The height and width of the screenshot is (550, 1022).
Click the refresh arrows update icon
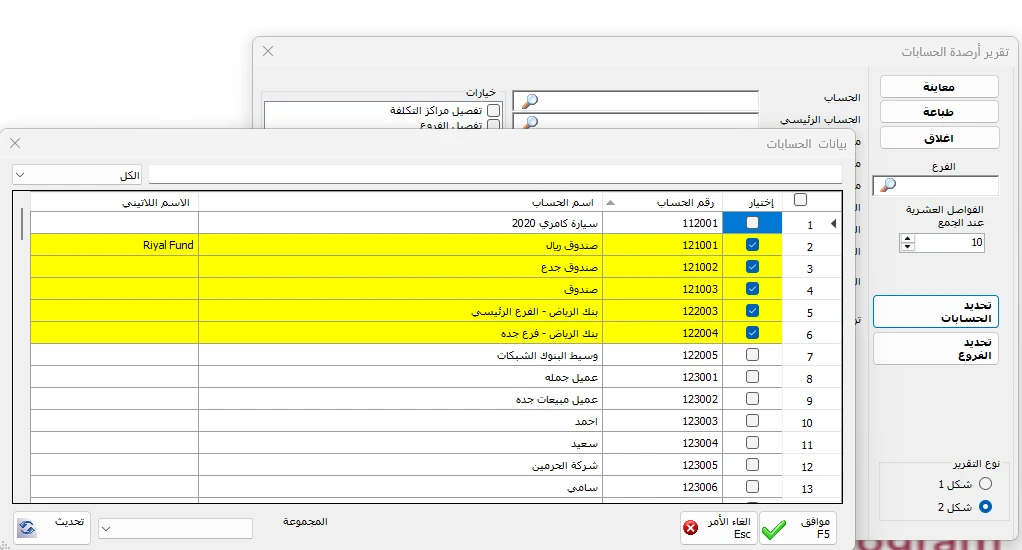(27, 528)
